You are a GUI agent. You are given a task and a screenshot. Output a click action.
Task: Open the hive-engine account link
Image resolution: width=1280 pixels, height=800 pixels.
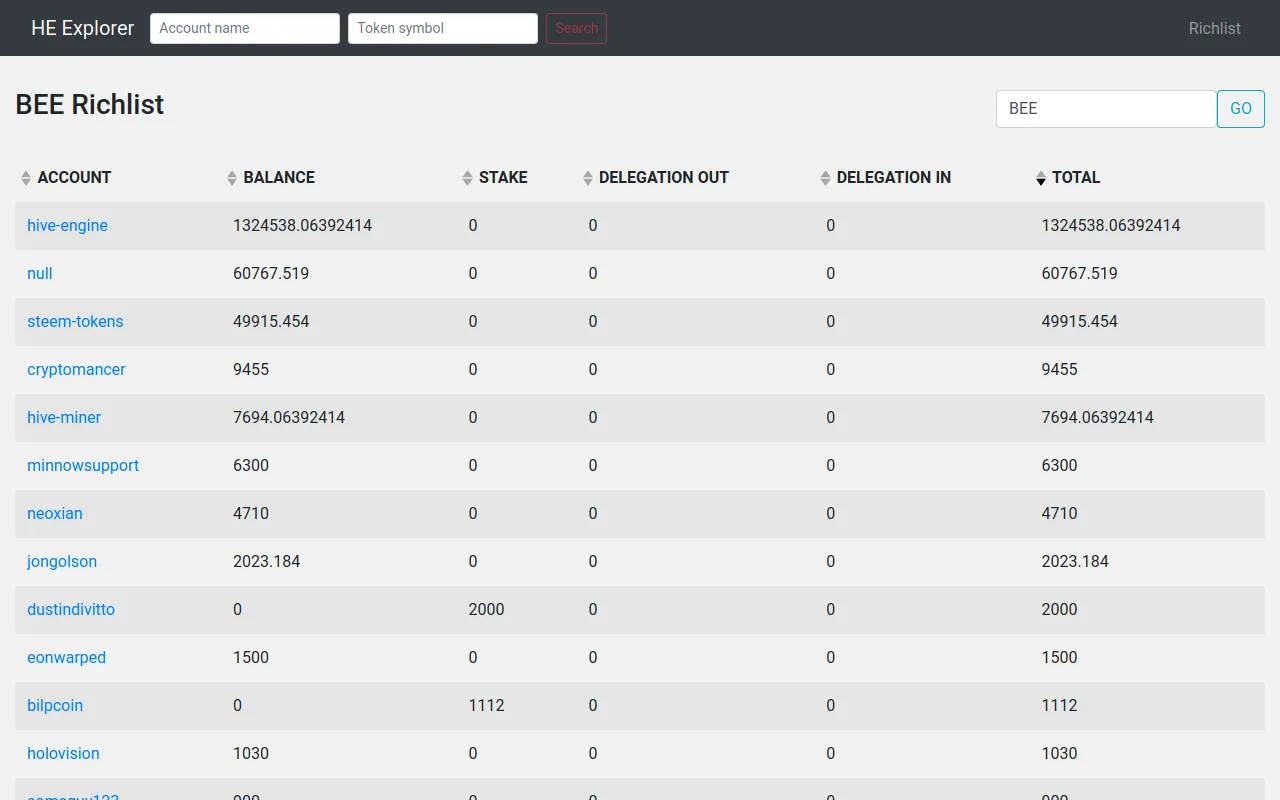(x=67, y=226)
